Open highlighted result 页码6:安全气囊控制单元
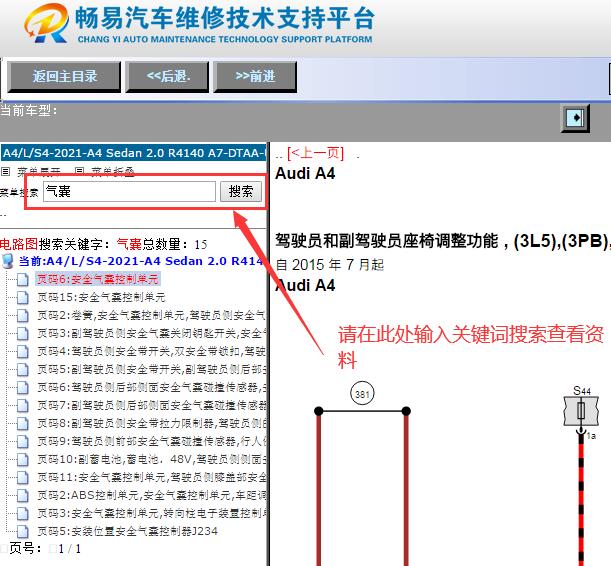This screenshot has width=611, height=566. pyautogui.click(x=97, y=279)
